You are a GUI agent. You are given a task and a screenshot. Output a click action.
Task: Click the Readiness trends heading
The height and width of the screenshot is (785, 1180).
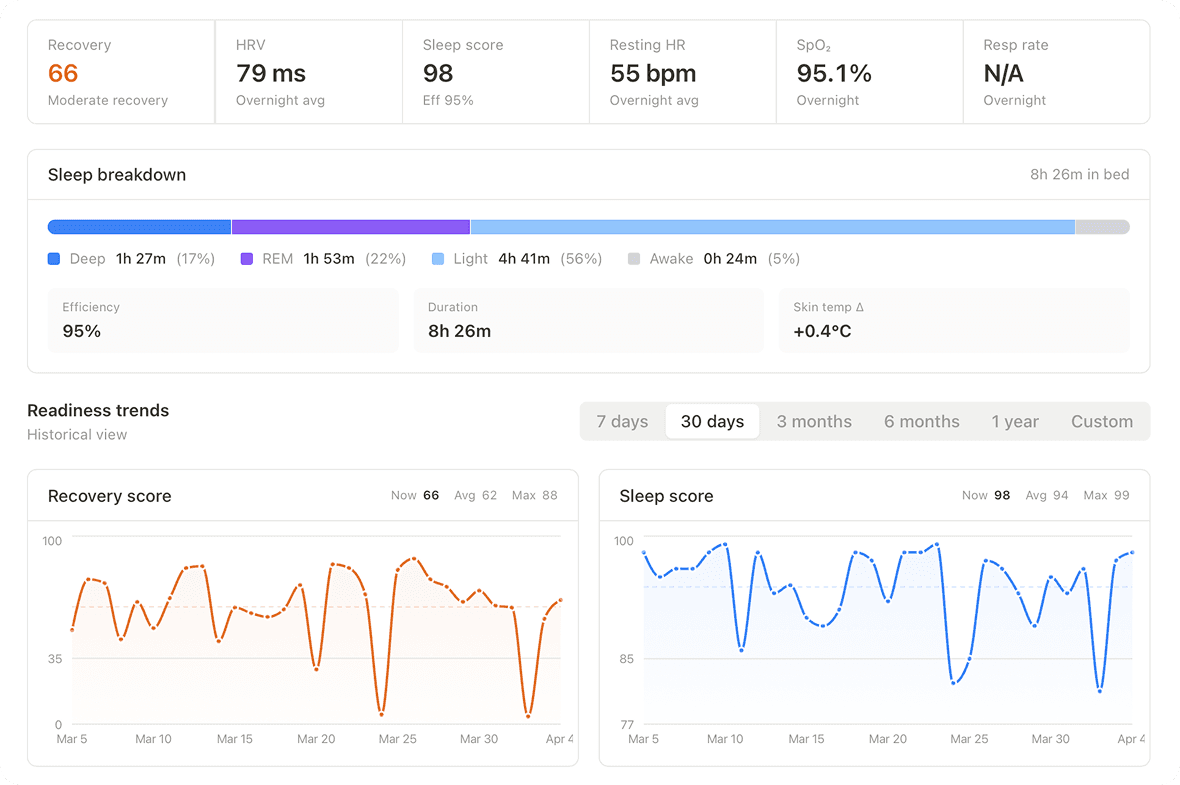(98, 410)
